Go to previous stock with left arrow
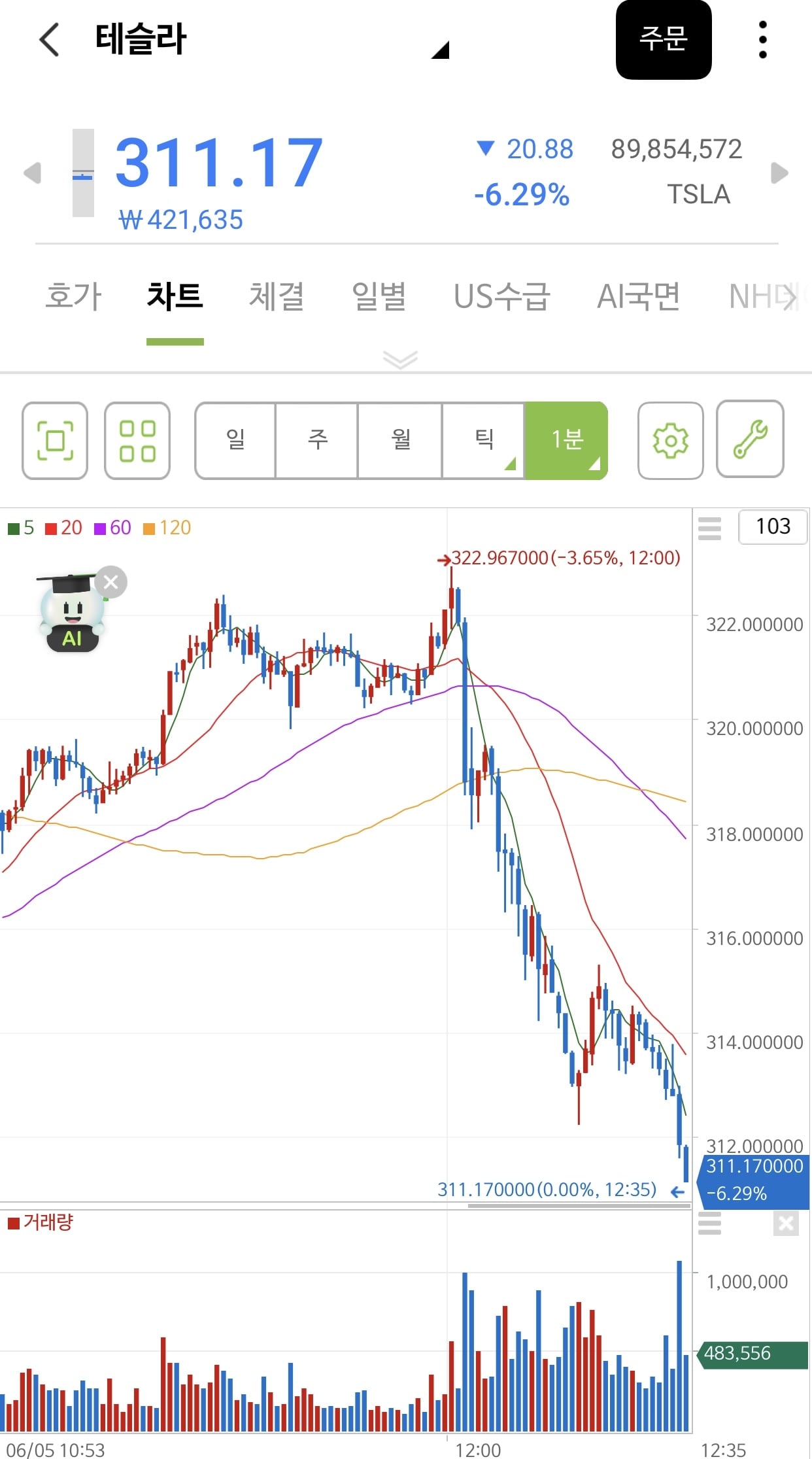 (x=32, y=173)
